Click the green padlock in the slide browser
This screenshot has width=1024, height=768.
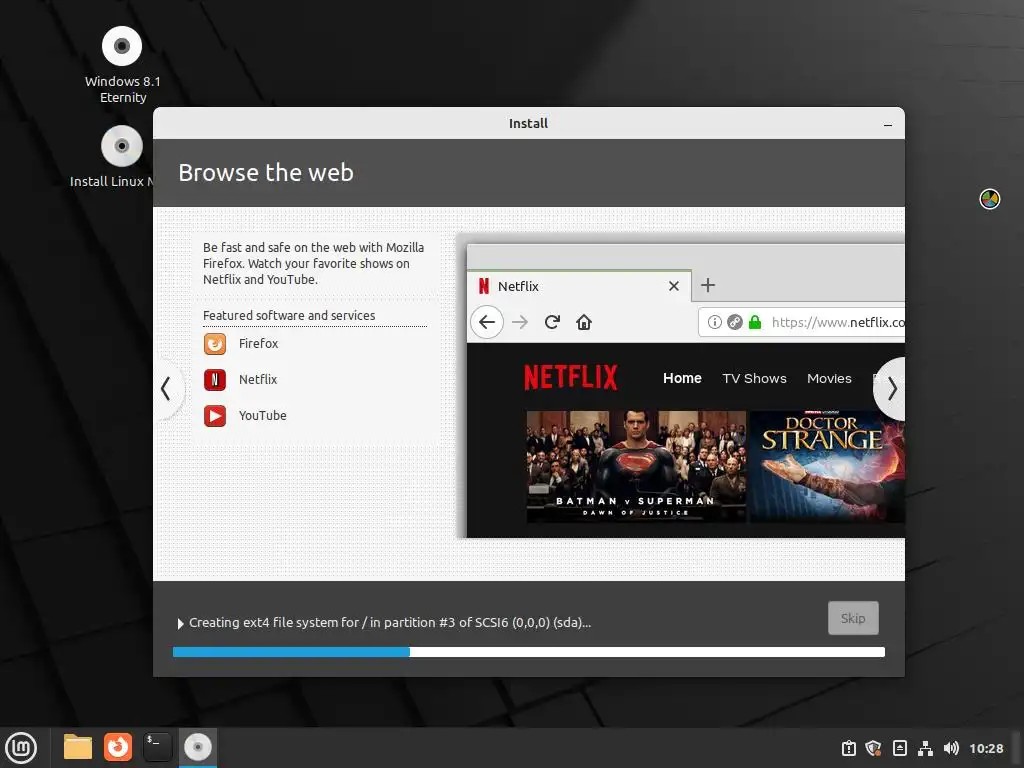point(755,322)
